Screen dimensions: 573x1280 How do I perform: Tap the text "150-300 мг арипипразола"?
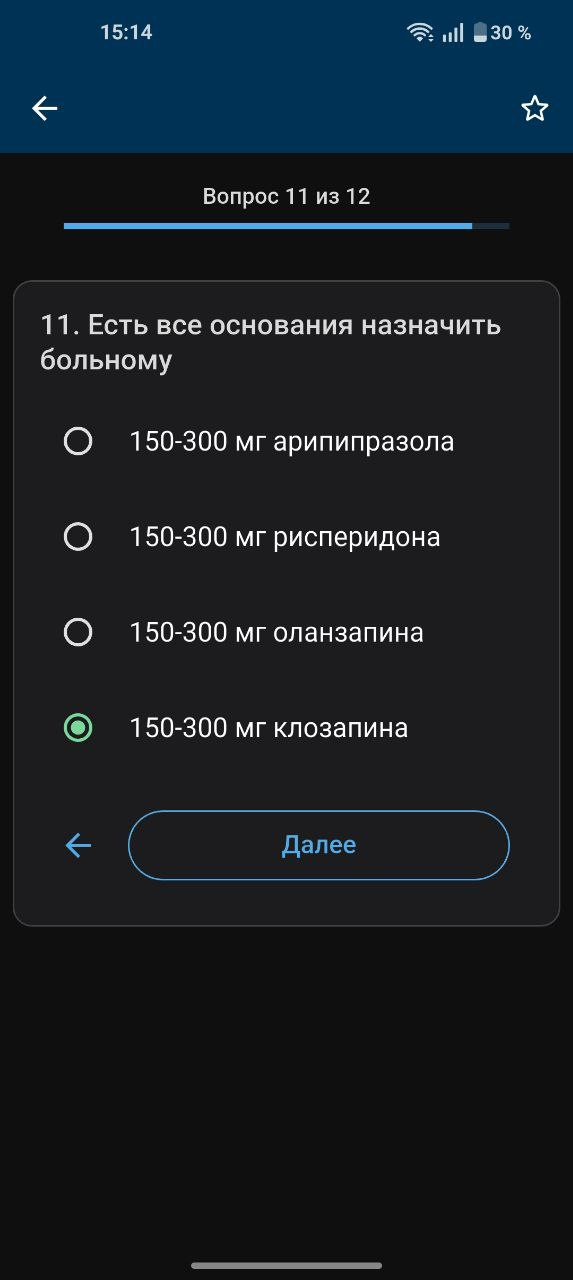click(292, 442)
